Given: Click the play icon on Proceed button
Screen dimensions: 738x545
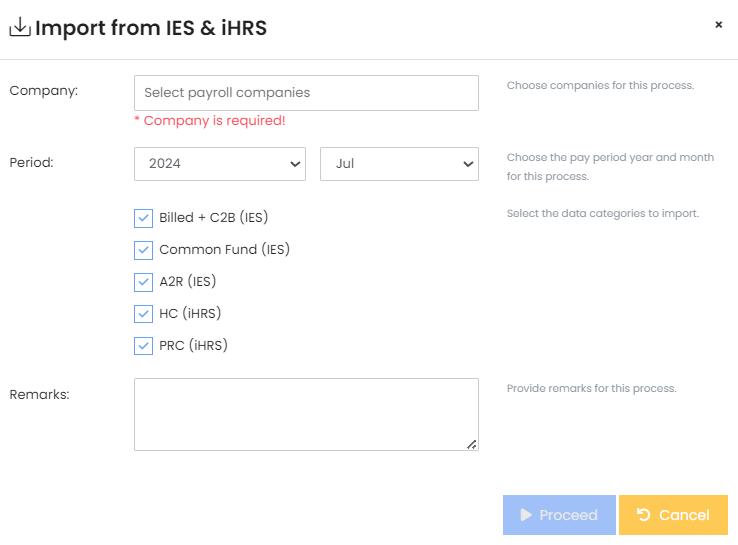Looking at the screenshot, I should pos(526,515).
